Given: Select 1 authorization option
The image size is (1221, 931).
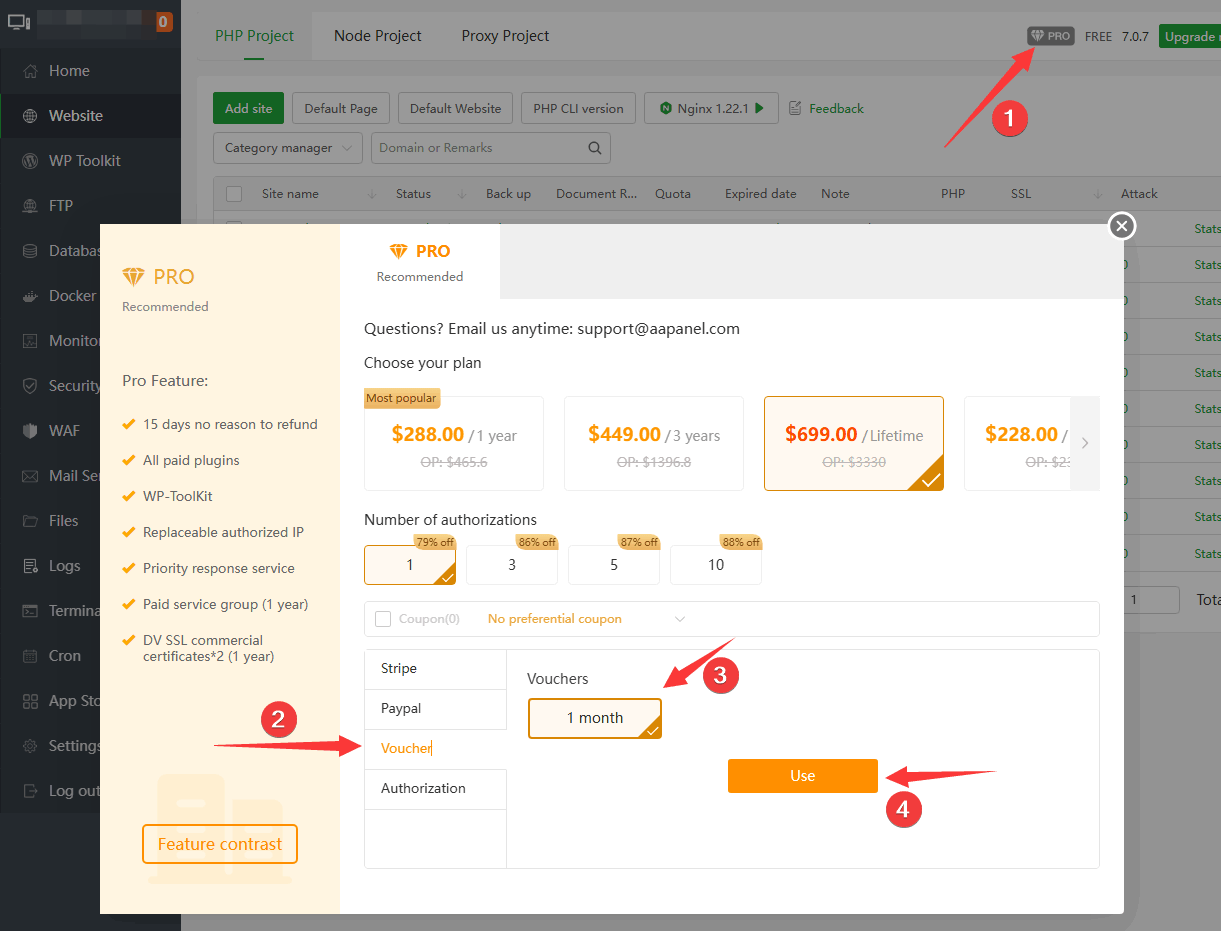Looking at the screenshot, I should (x=410, y=565).
